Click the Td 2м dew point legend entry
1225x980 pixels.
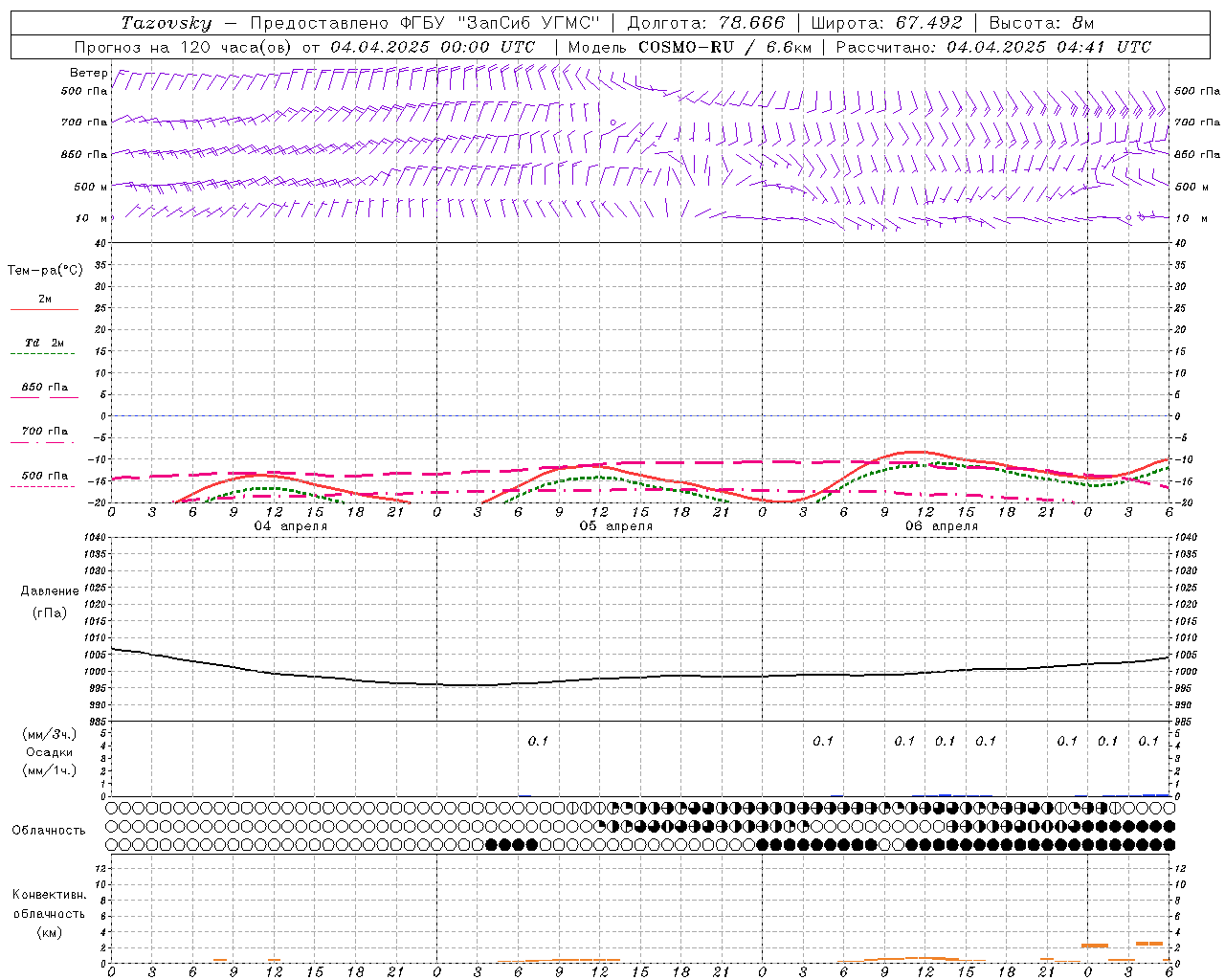coord(44,343)
